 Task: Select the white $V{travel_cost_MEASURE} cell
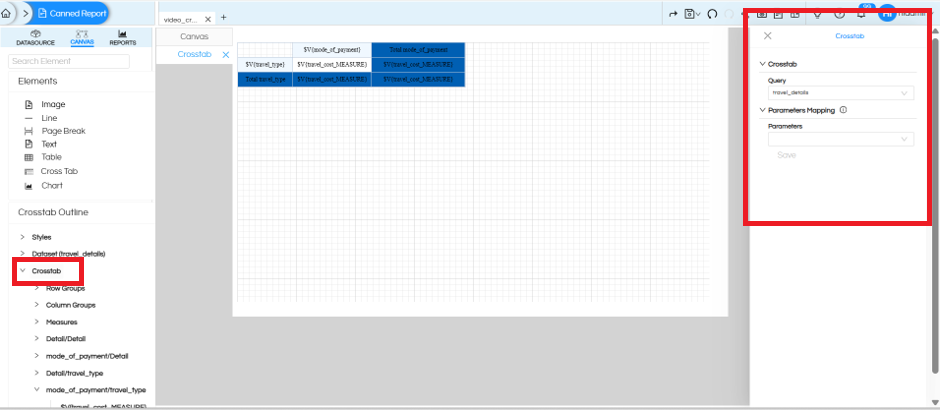click(x=332, y=64)
